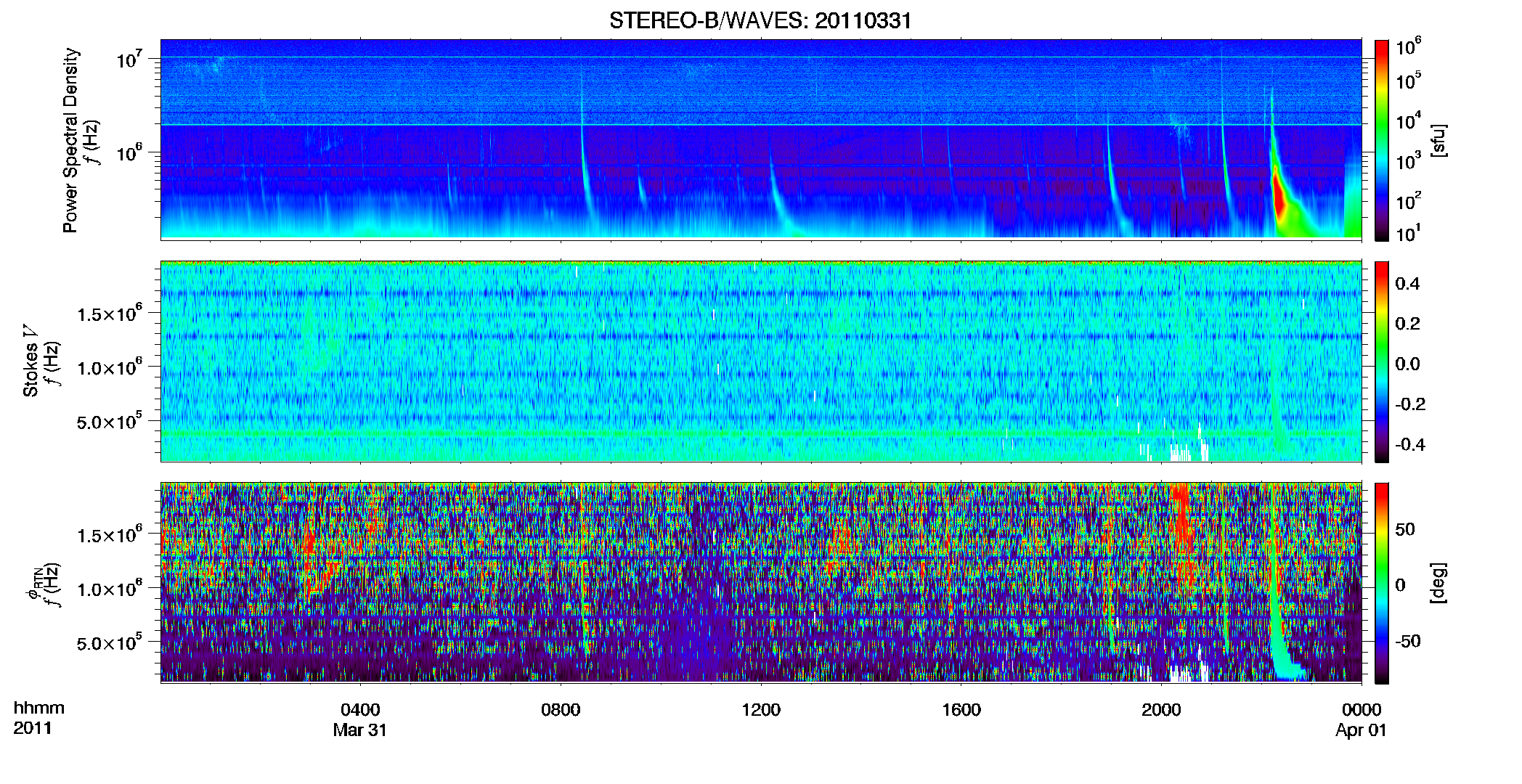Click the 0000 time axis label

click(1362, 710)
